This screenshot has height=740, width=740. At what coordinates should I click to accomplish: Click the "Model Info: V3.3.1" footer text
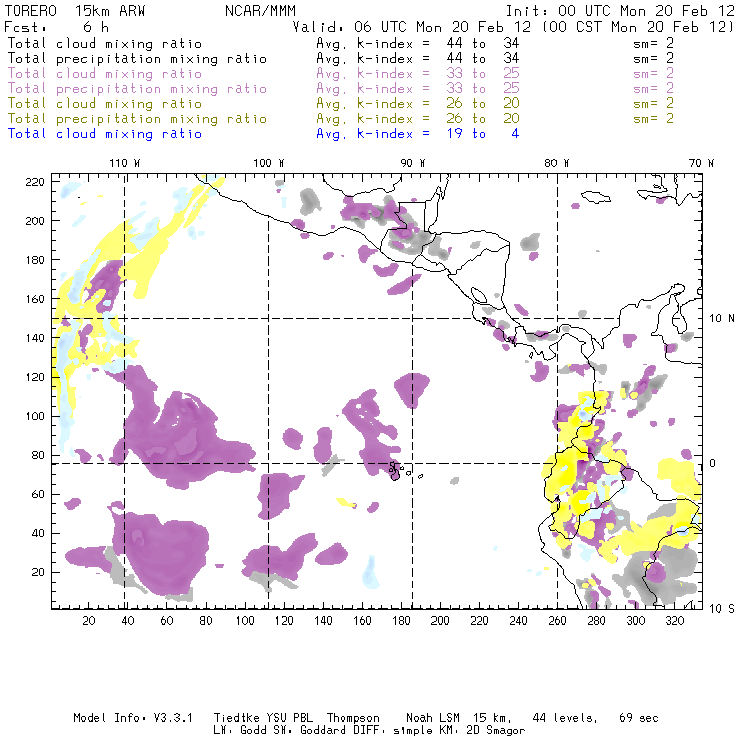point(133,718)
